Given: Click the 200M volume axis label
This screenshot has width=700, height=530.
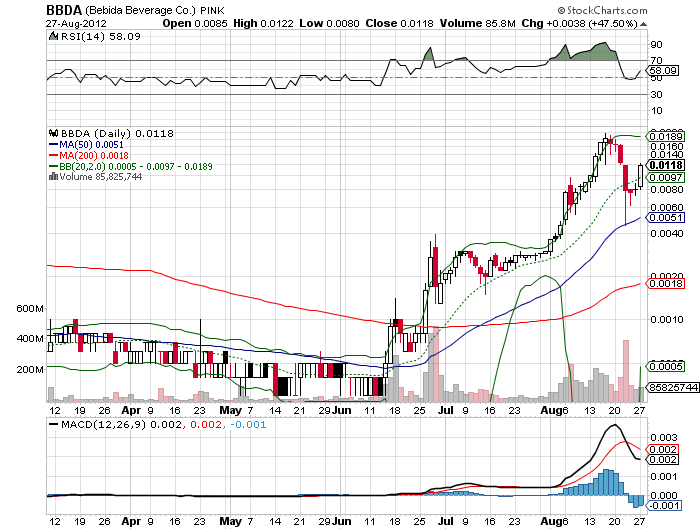Looking at the screenshot, I should [30, 370].
